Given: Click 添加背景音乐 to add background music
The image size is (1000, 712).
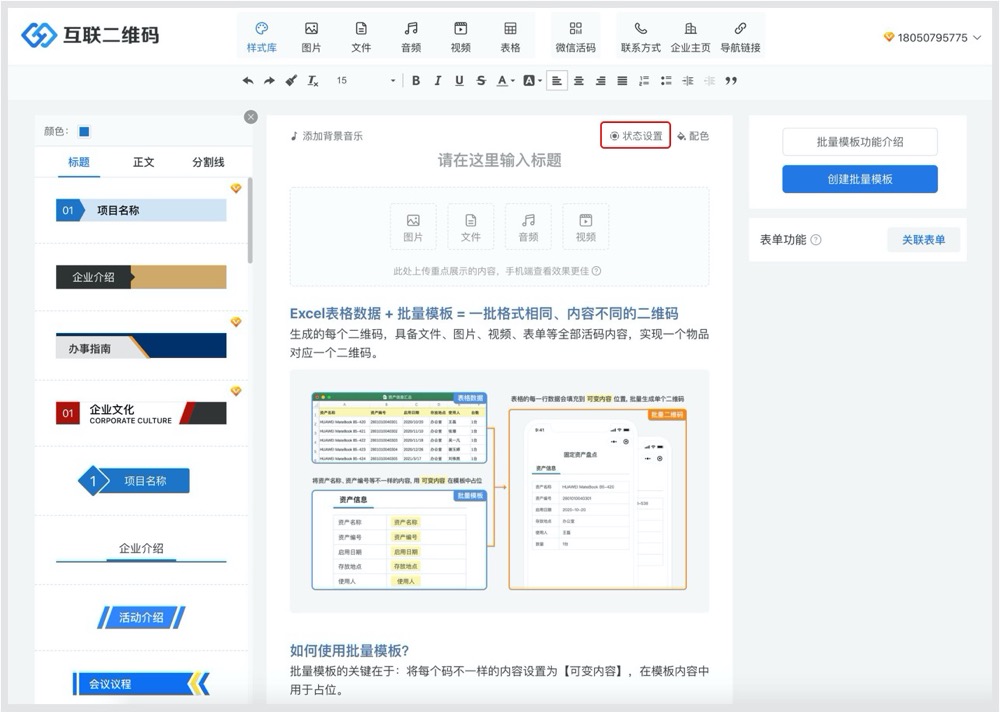Looking at the screenshot, I should [327, 136].
